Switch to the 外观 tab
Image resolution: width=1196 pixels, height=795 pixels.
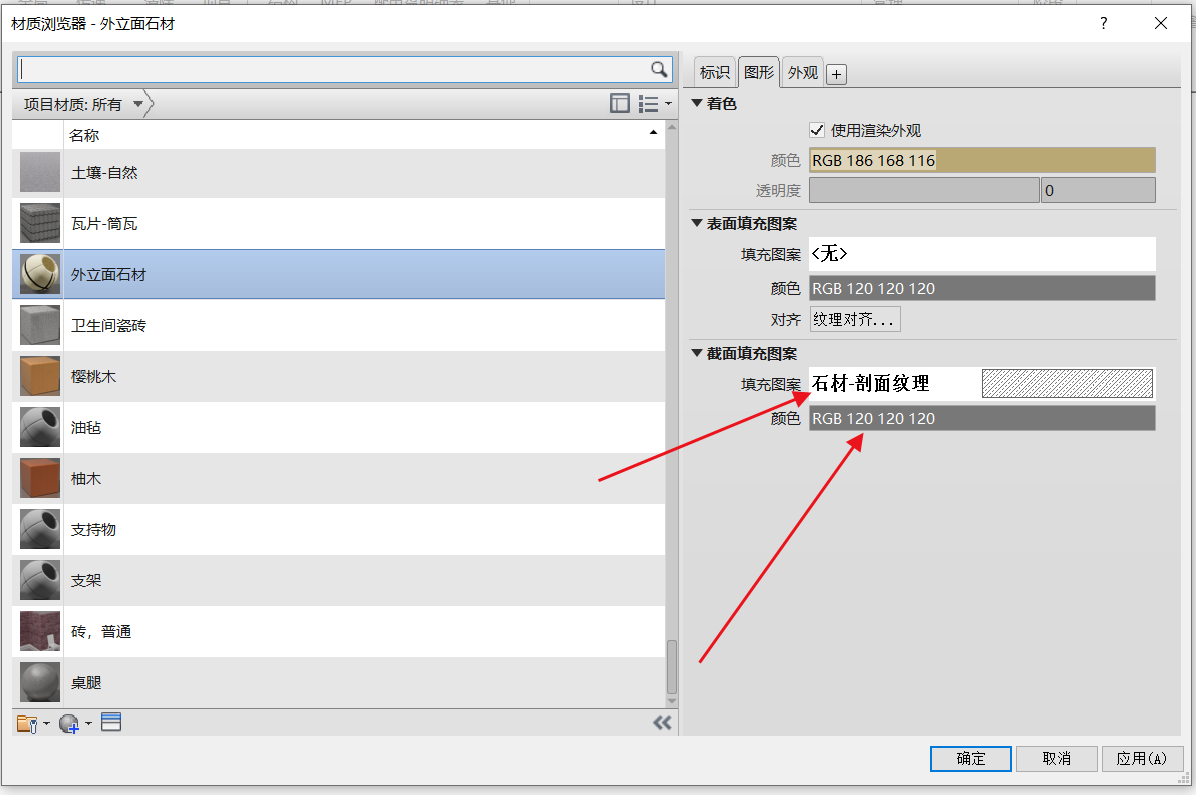pos(802,72)
